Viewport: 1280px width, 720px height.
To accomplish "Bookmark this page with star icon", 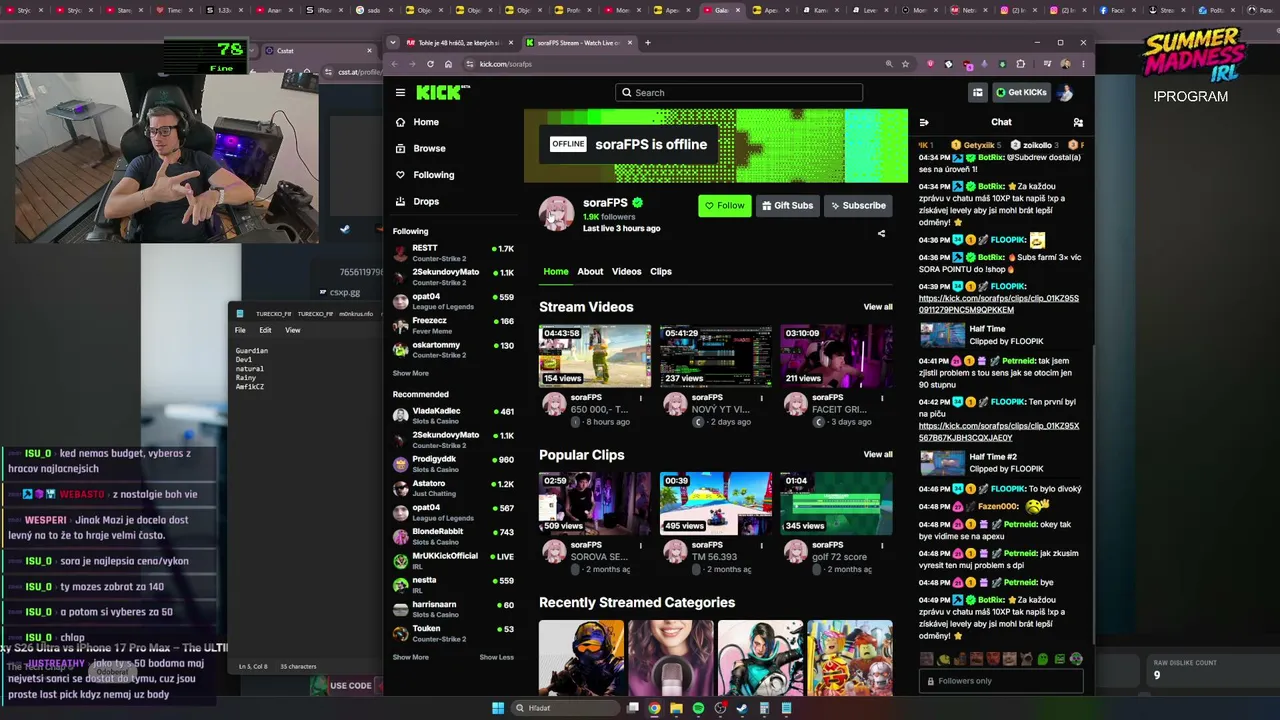I will 905,64.
